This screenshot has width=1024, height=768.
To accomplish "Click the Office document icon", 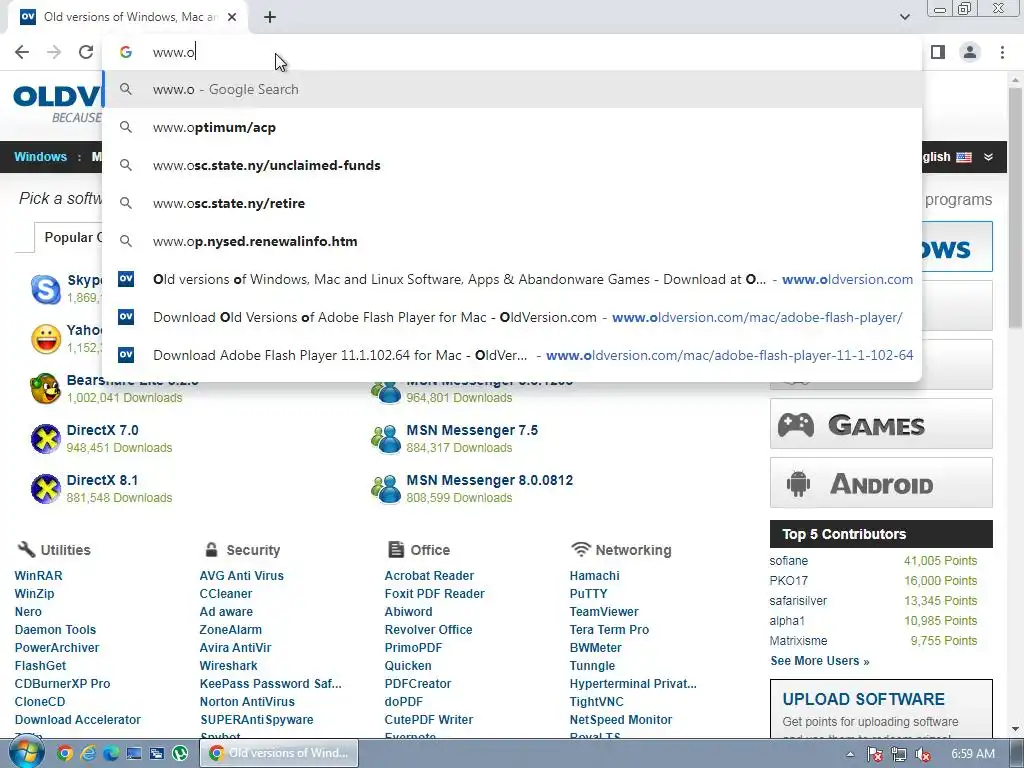I will (396, 549).
